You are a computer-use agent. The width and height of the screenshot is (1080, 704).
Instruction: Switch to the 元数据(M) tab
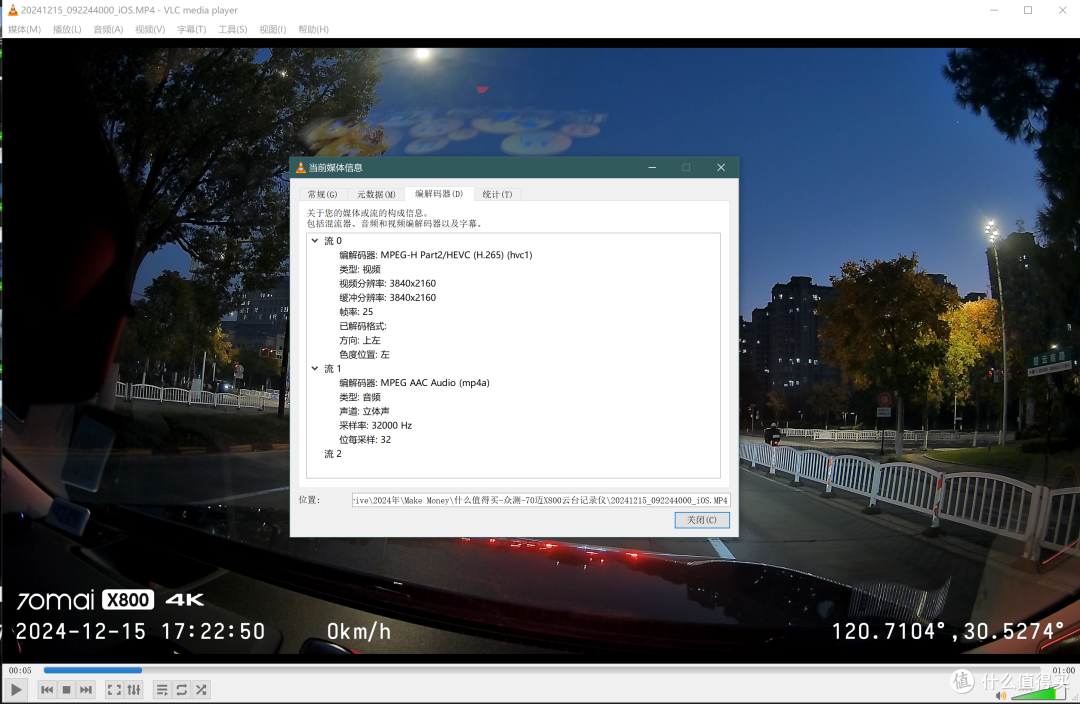376,194
